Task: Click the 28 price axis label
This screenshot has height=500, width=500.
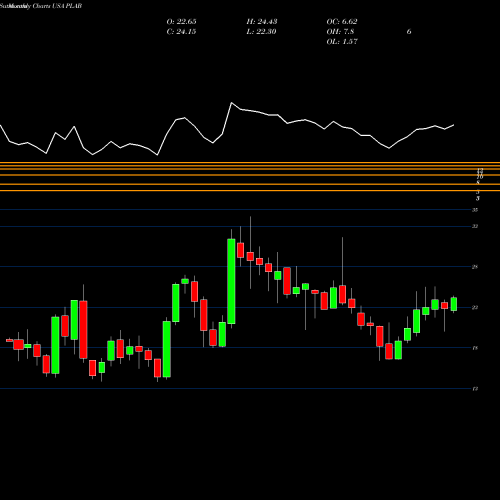Action: click(475, 267)
